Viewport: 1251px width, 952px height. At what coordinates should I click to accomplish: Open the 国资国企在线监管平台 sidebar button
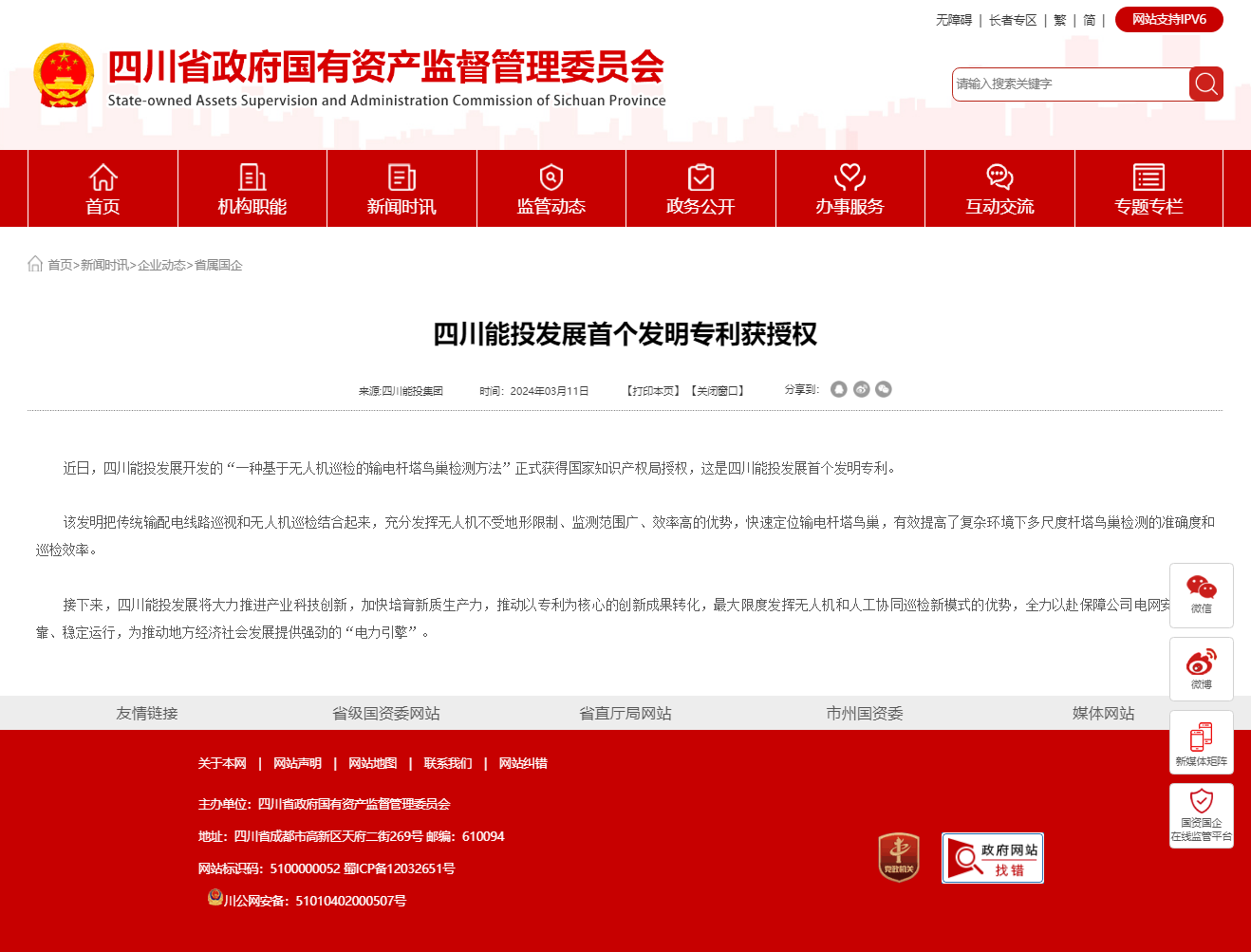(x=1202, y=816)
